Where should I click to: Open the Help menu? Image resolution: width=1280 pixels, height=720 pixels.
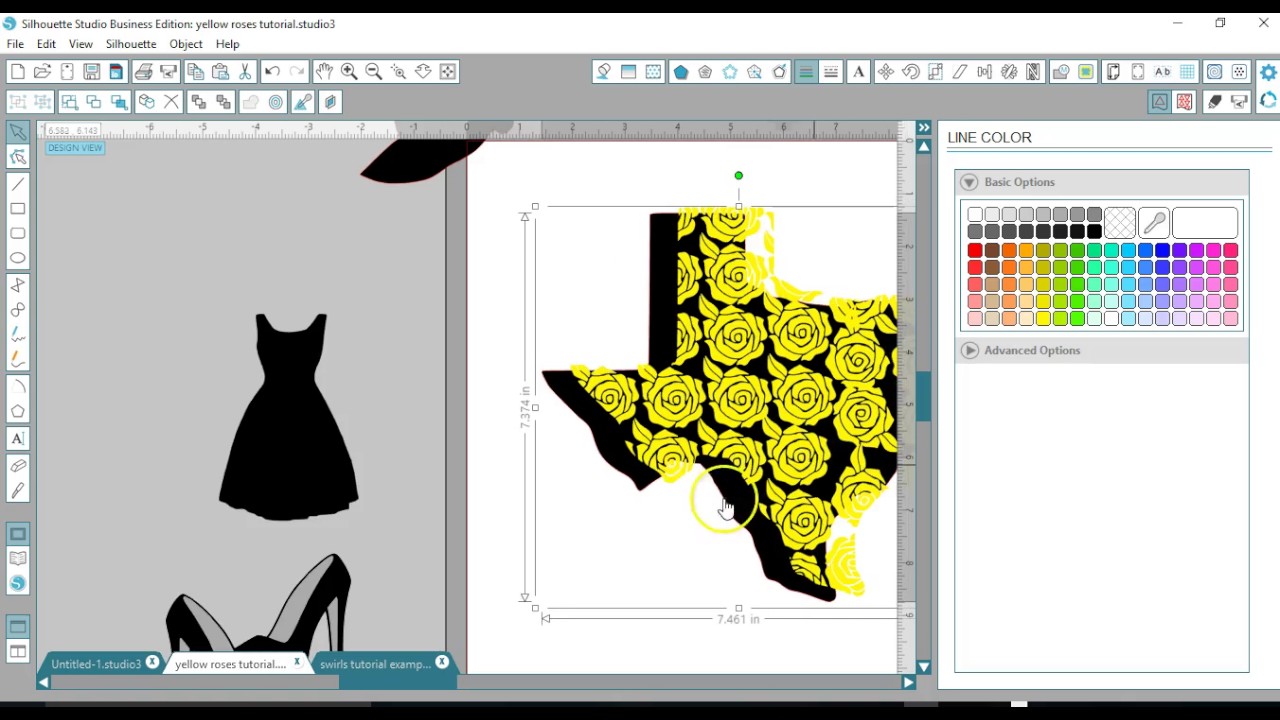point(227,44)
